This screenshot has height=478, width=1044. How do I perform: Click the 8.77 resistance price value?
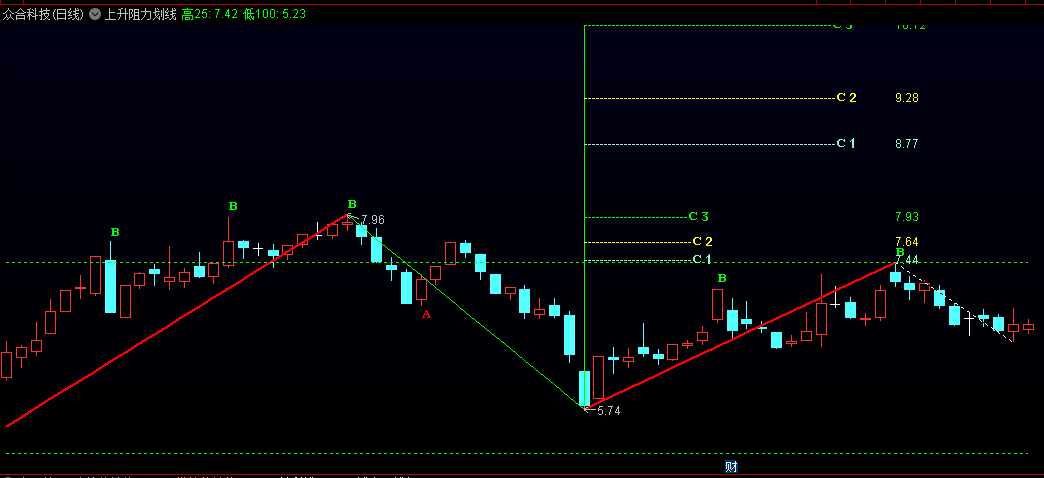907,143
